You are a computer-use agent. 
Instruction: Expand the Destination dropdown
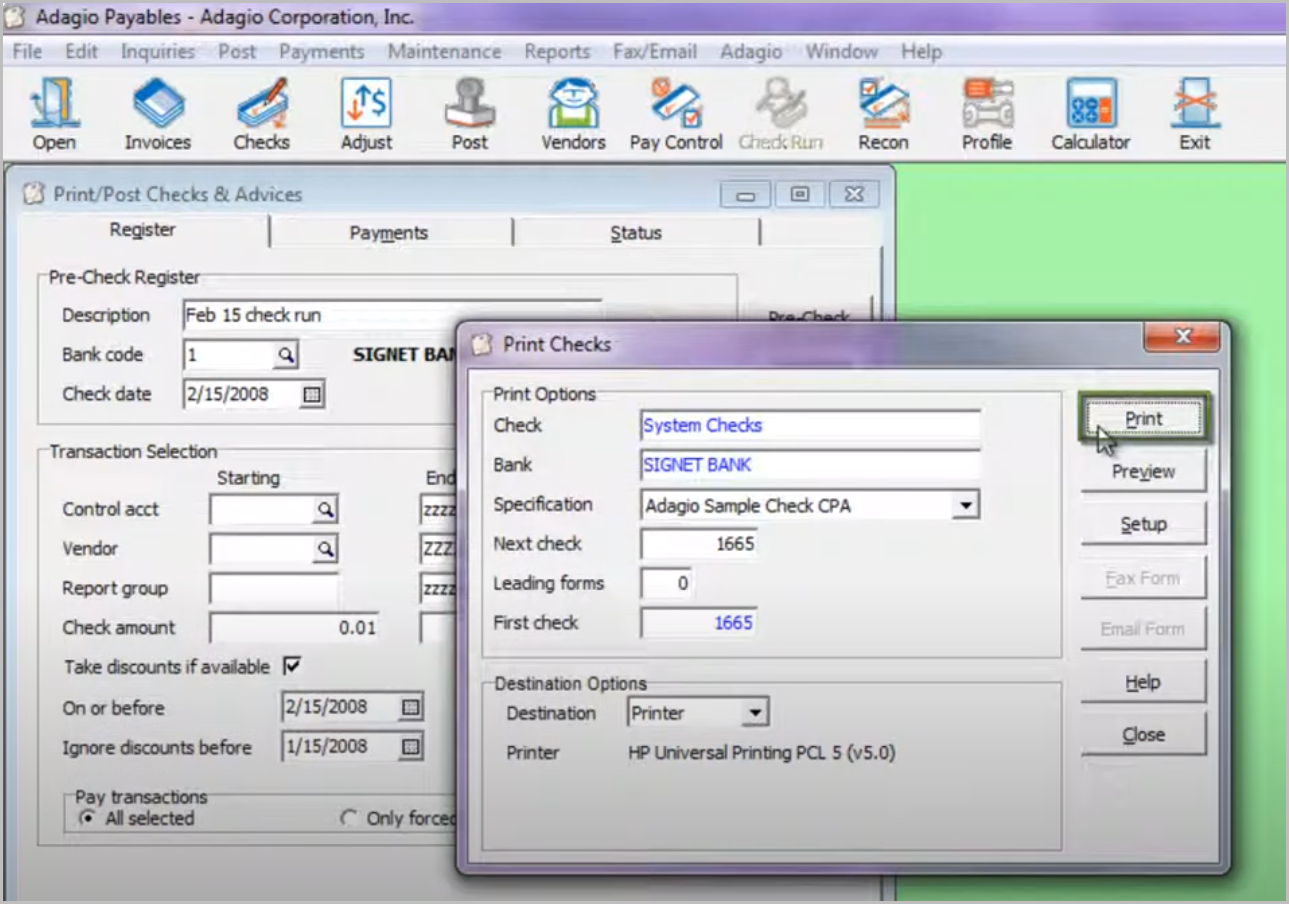pos(755,713)
